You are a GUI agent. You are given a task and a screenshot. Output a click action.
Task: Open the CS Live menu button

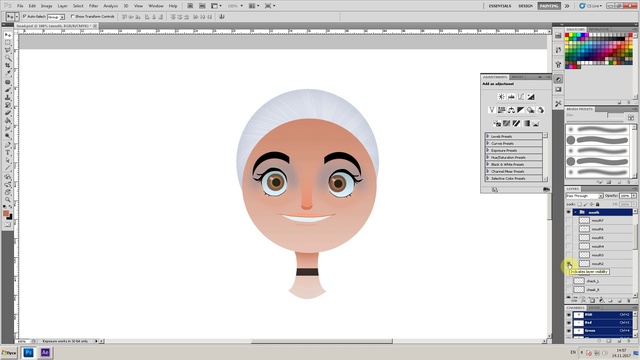[x=590, y=6]
